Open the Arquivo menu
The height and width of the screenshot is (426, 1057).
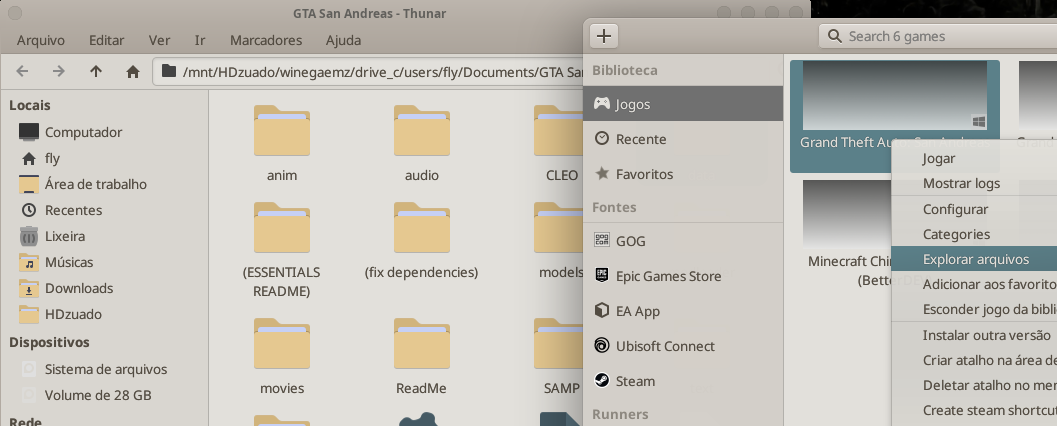pos(41,40)
